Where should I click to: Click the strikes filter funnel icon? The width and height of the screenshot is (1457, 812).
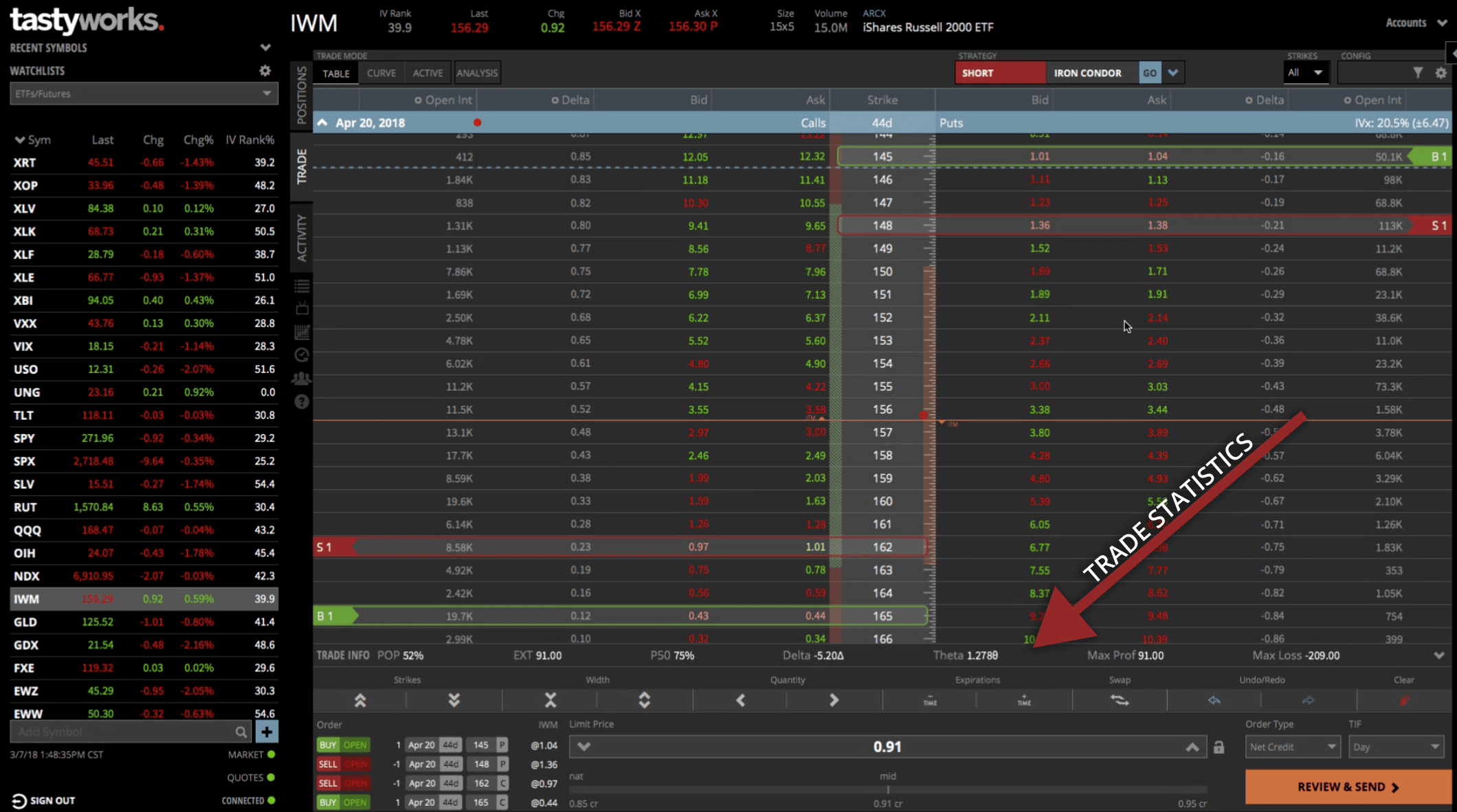pos(1418,72)
